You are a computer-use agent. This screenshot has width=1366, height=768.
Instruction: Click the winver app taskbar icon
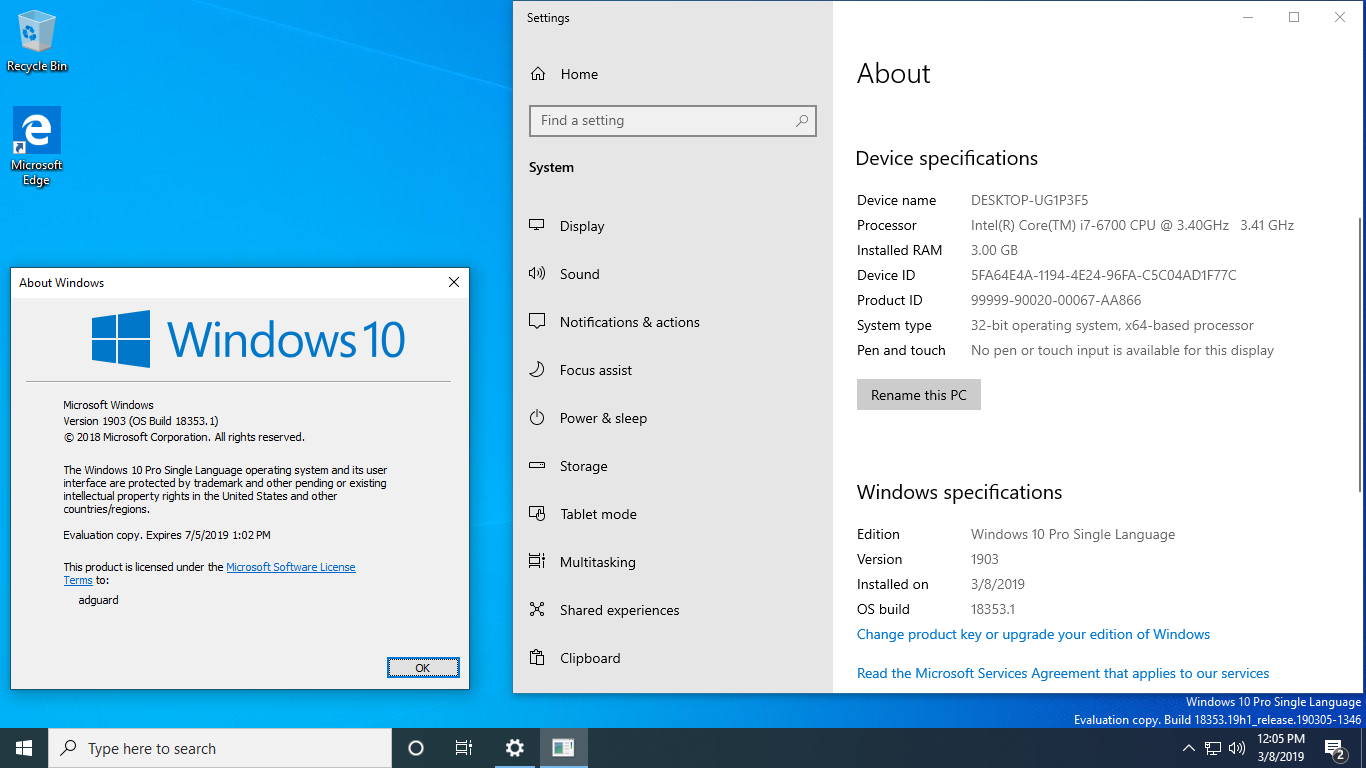[563, 748]
